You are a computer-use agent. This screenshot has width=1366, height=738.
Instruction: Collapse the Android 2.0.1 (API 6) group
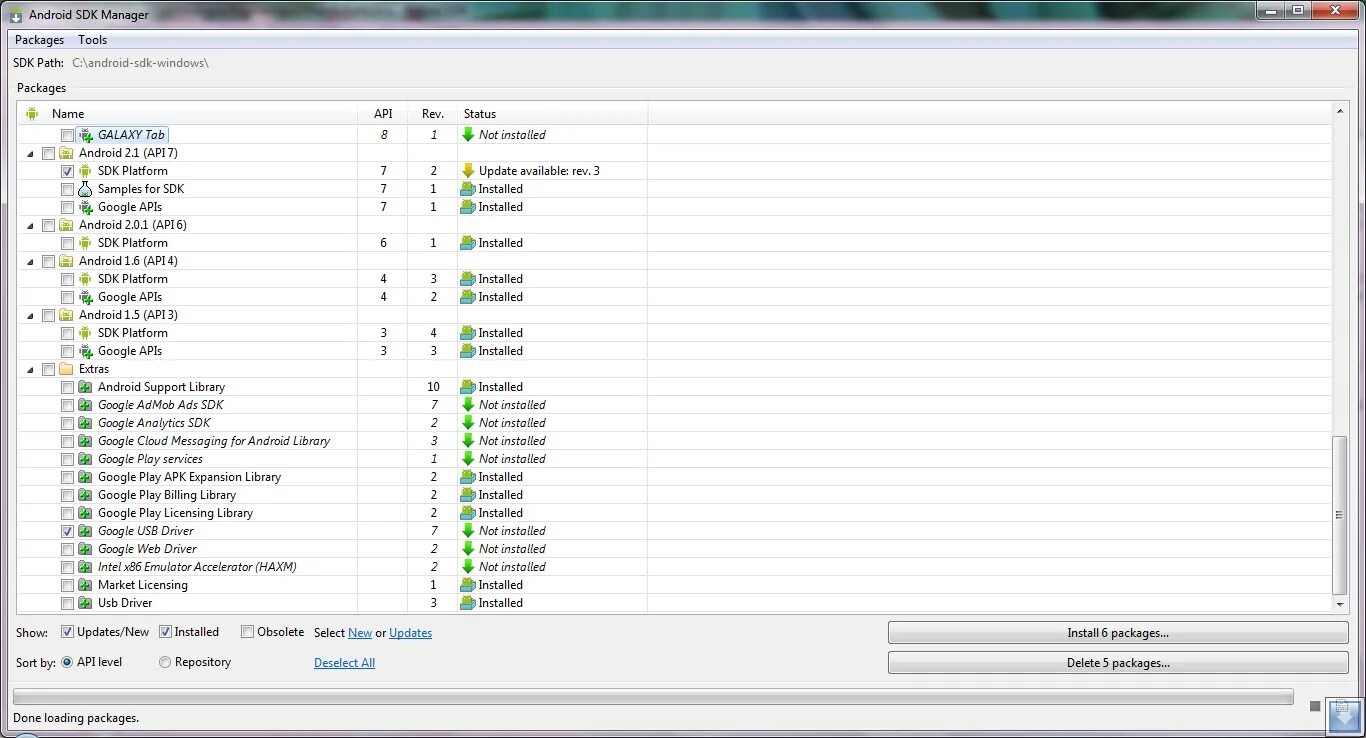click(x=29, y=226)
